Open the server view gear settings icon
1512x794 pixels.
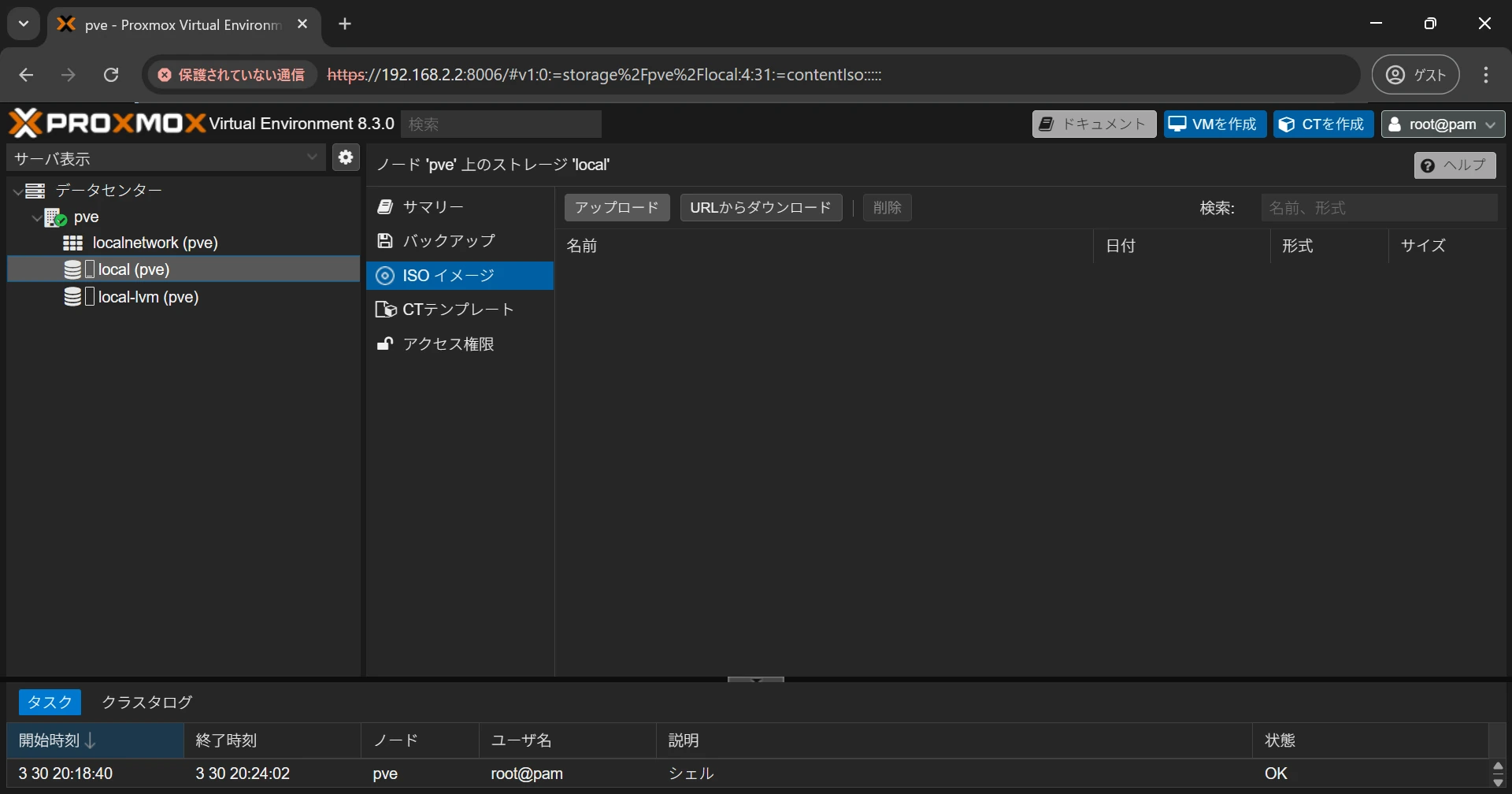(345, 158)
